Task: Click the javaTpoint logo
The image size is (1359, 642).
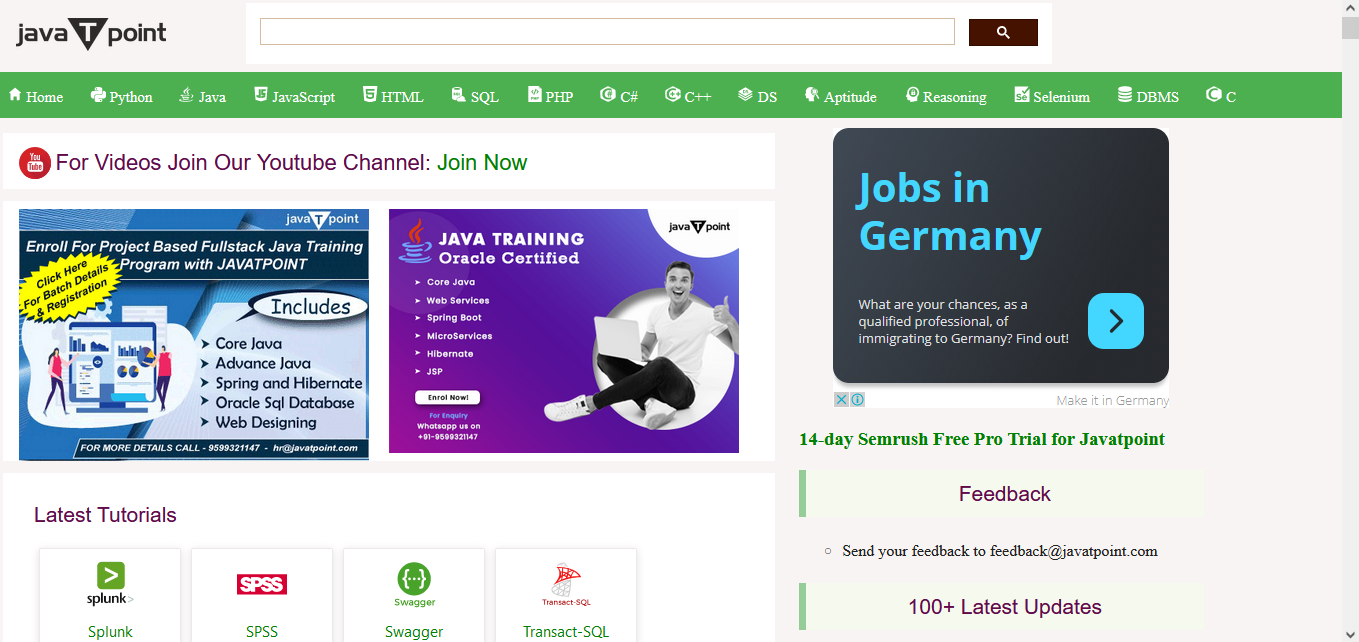Action: [x=91, y=34]
